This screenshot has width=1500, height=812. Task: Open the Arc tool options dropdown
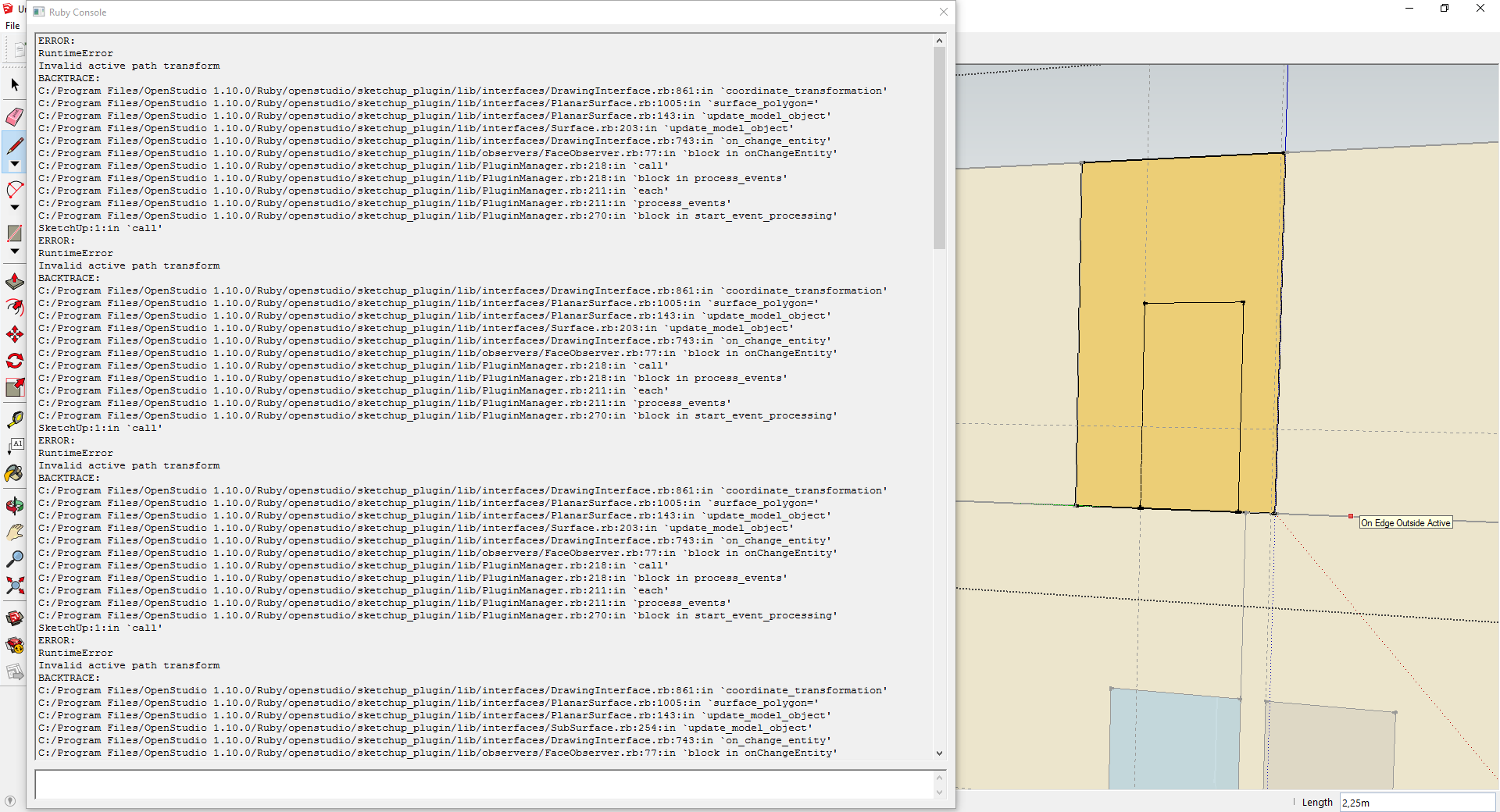tap(14, 208)
